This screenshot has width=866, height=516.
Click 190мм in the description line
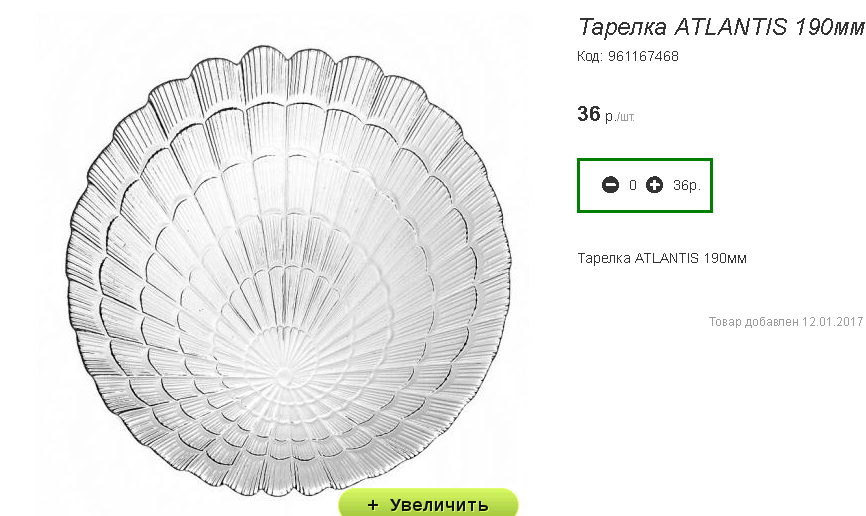725,258
